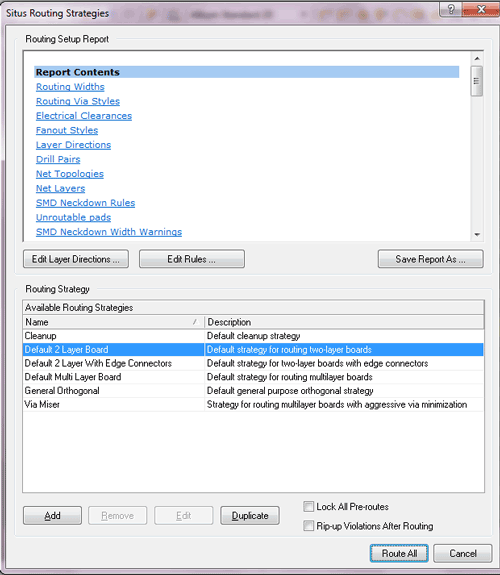Screen dimensions: 500x575
Task: Enable Rip-up Violations After Routing checkbox
Action: coord(309,526)
